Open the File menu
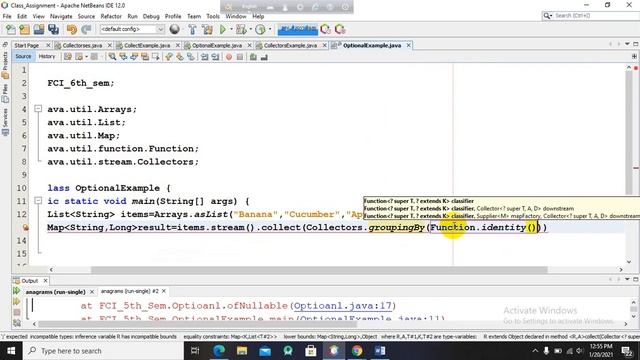The image size is (640, 360). click(7, 16)
